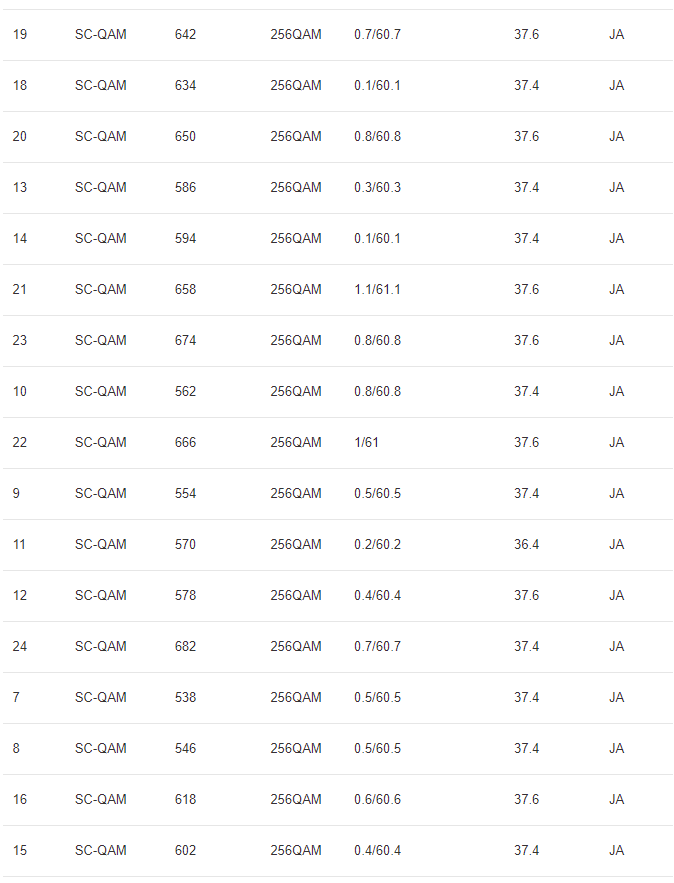Click the power value 0.3/60.3
Image resolution: width=674 pixels, height=883 pixels.
[377, 188]
